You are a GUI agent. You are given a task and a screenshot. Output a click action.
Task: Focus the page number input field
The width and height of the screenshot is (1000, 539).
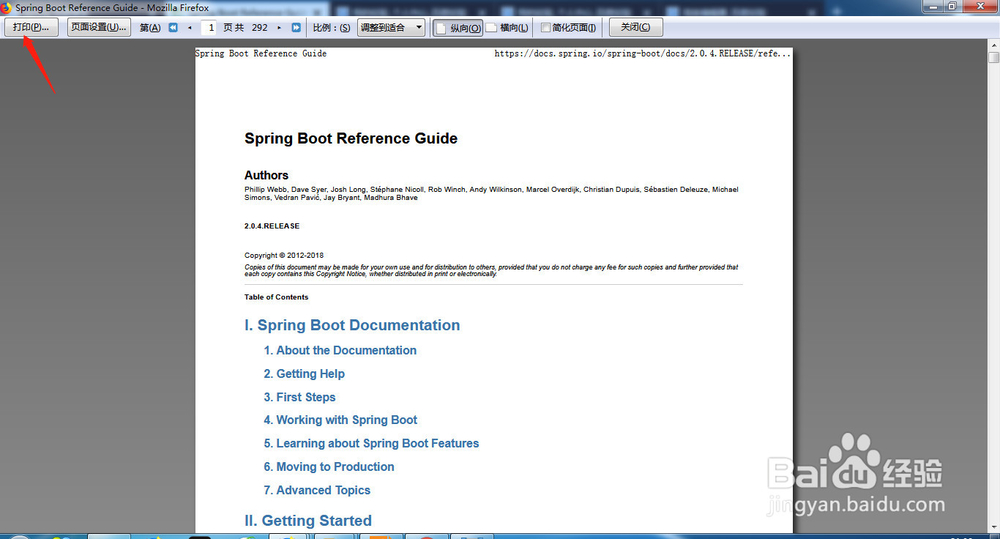(209, 27)
